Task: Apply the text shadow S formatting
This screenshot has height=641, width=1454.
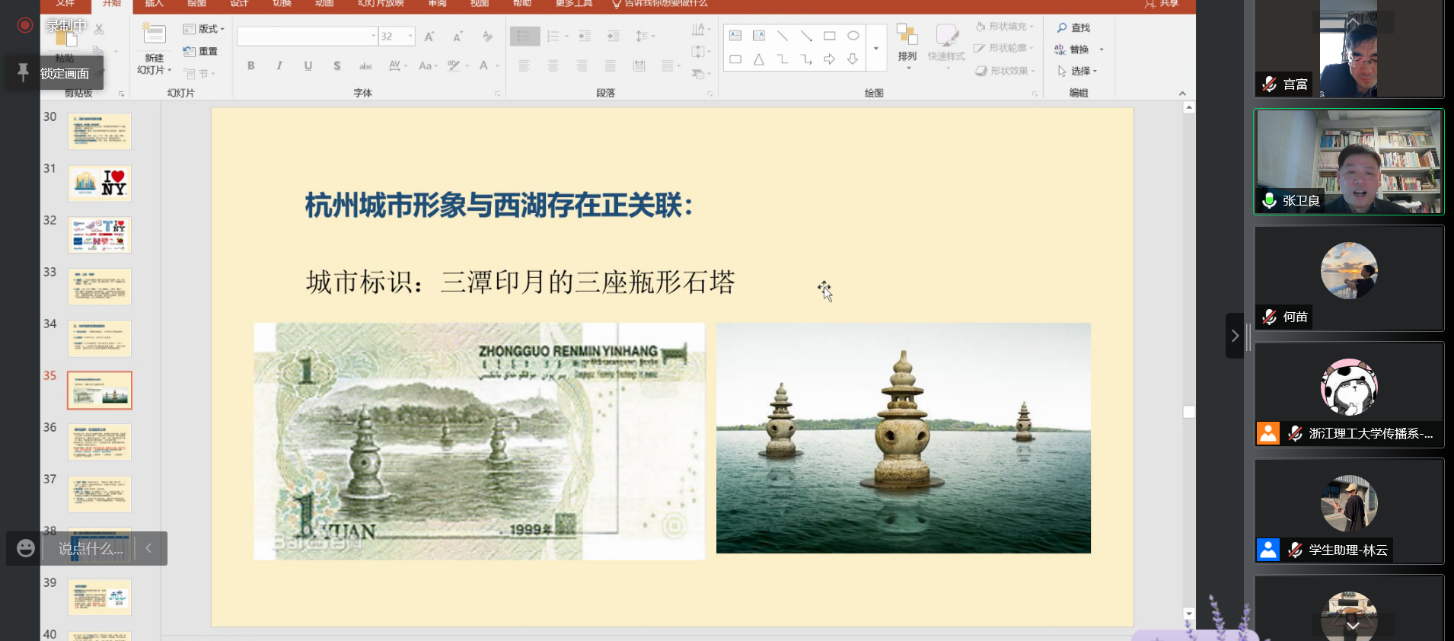Action: click(337, 66)
